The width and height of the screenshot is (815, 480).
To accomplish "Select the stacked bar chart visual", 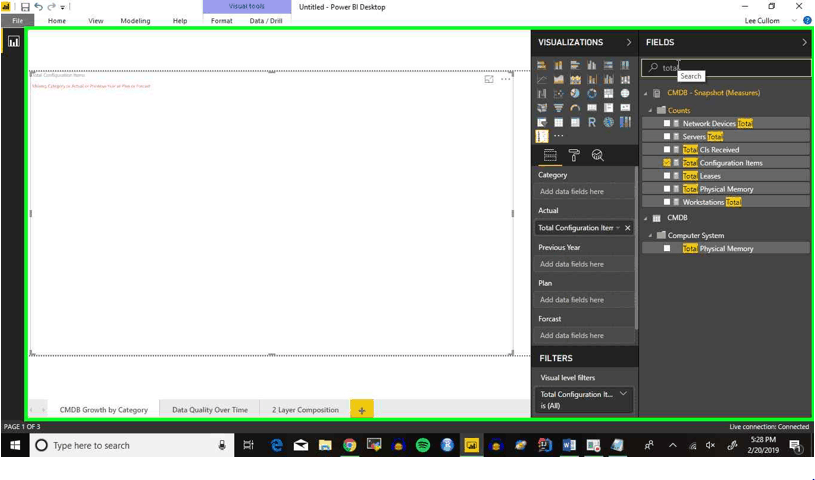I will tap(542, 65).
